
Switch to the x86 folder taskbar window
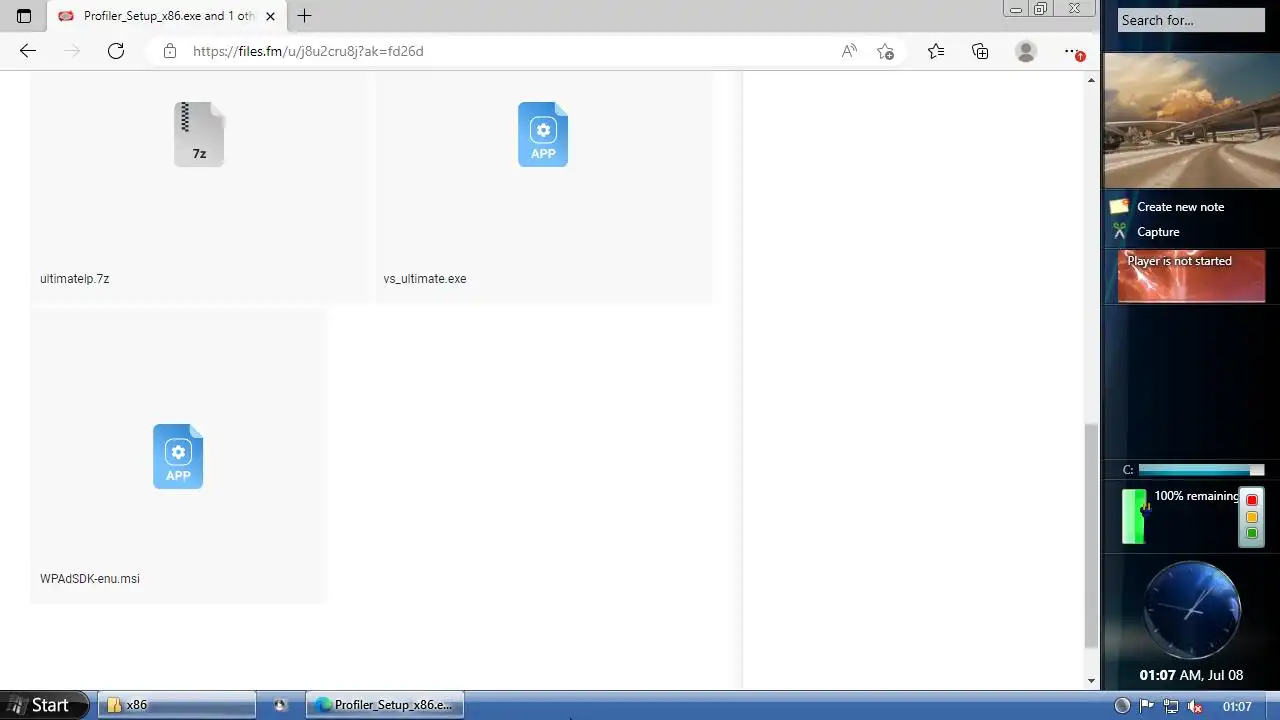(x=176, y=705)
